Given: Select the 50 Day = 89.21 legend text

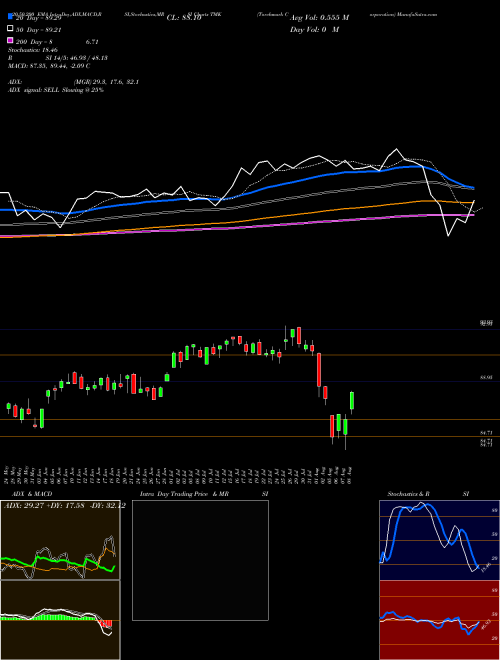Looking at the screenshot, I should pos(36,30).
